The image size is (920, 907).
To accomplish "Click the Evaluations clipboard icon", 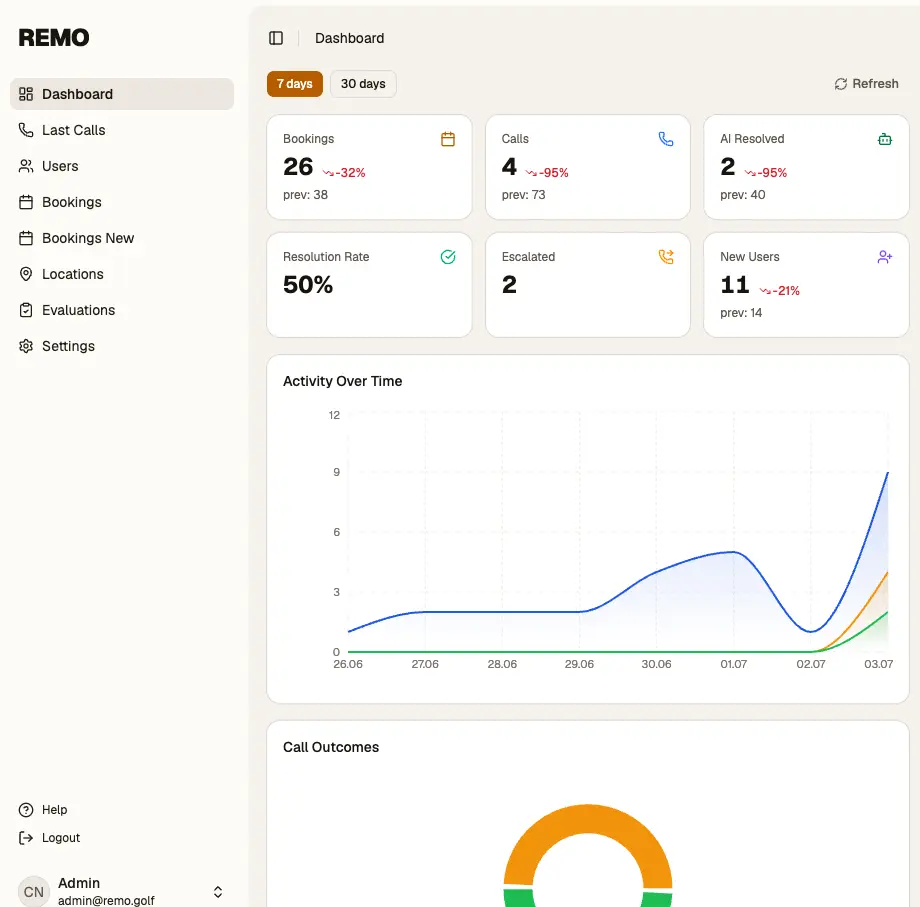I will [x=26, y=310].
